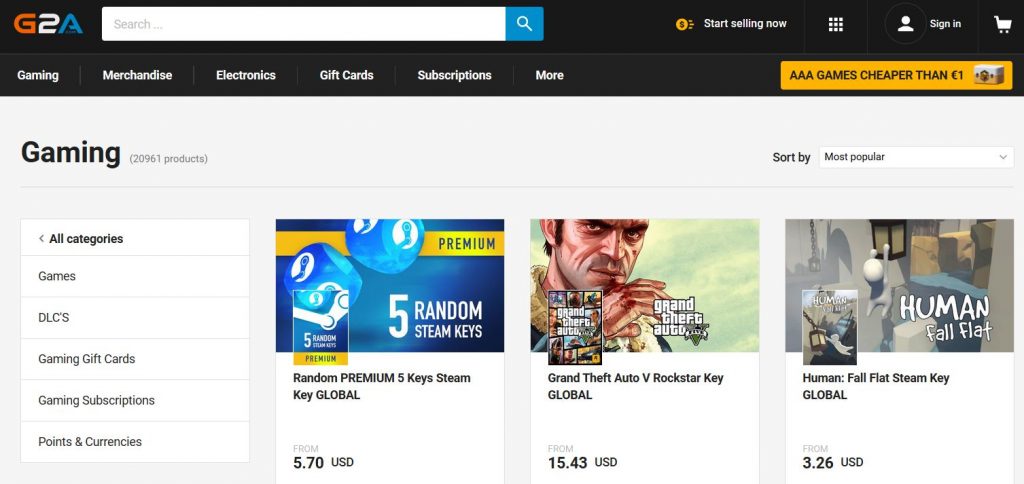
Task: Open Random PREMIUM 5 Keys Steam Key title
Action: tap(381, 386)
